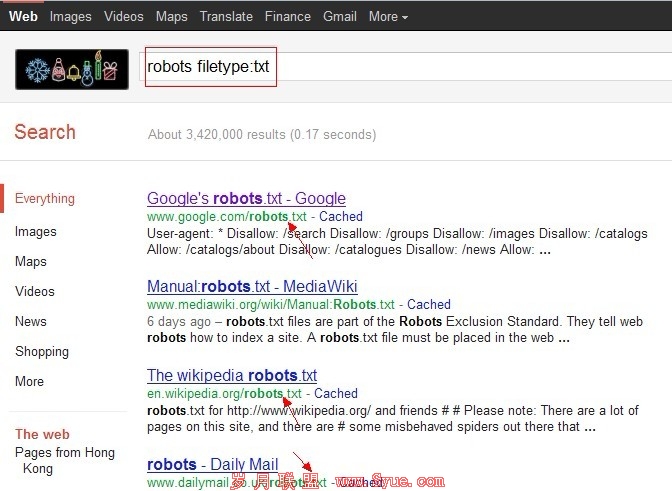Click the Google holiday doodle logo

pos(72,69)
